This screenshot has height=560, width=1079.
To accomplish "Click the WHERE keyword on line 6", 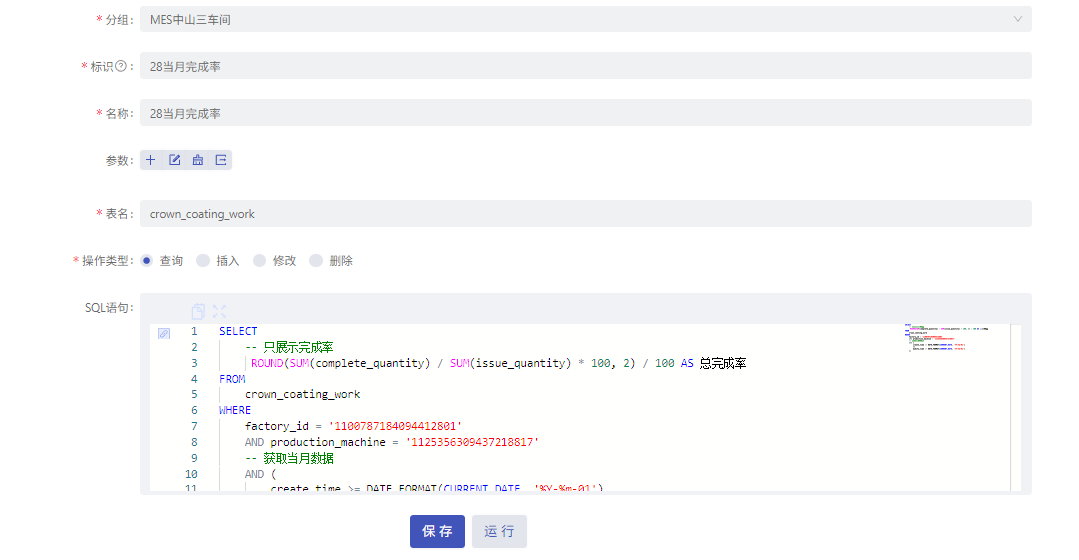I will [235, 410].
